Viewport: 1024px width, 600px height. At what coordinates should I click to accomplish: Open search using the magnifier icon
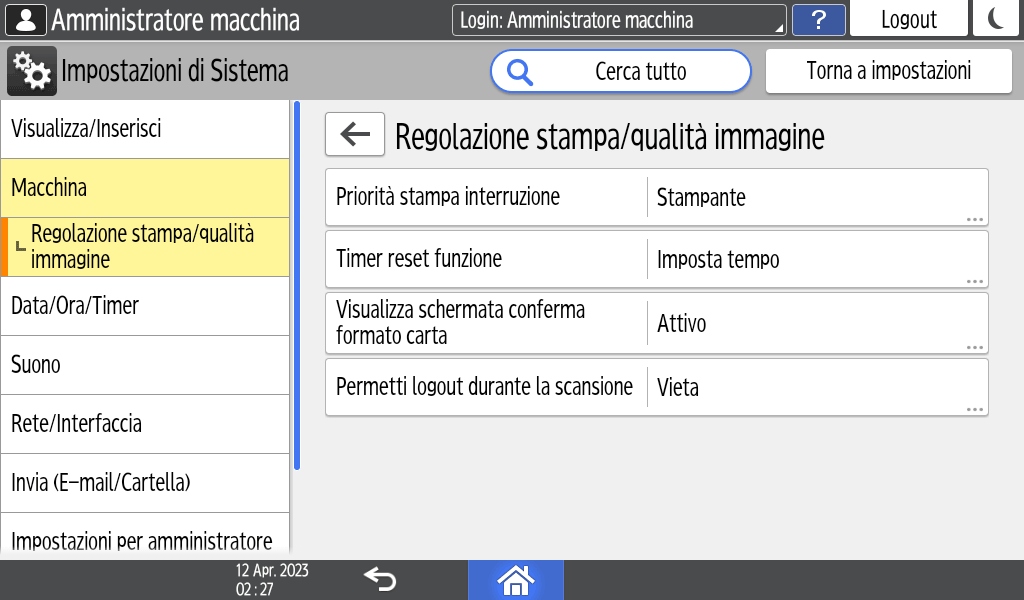point(518,71)
